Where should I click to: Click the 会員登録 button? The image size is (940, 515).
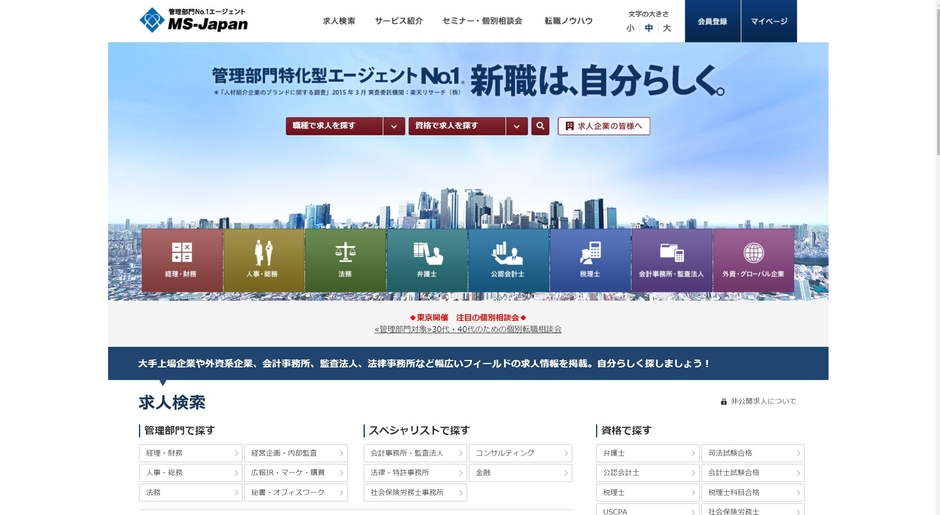pos(712,21)
